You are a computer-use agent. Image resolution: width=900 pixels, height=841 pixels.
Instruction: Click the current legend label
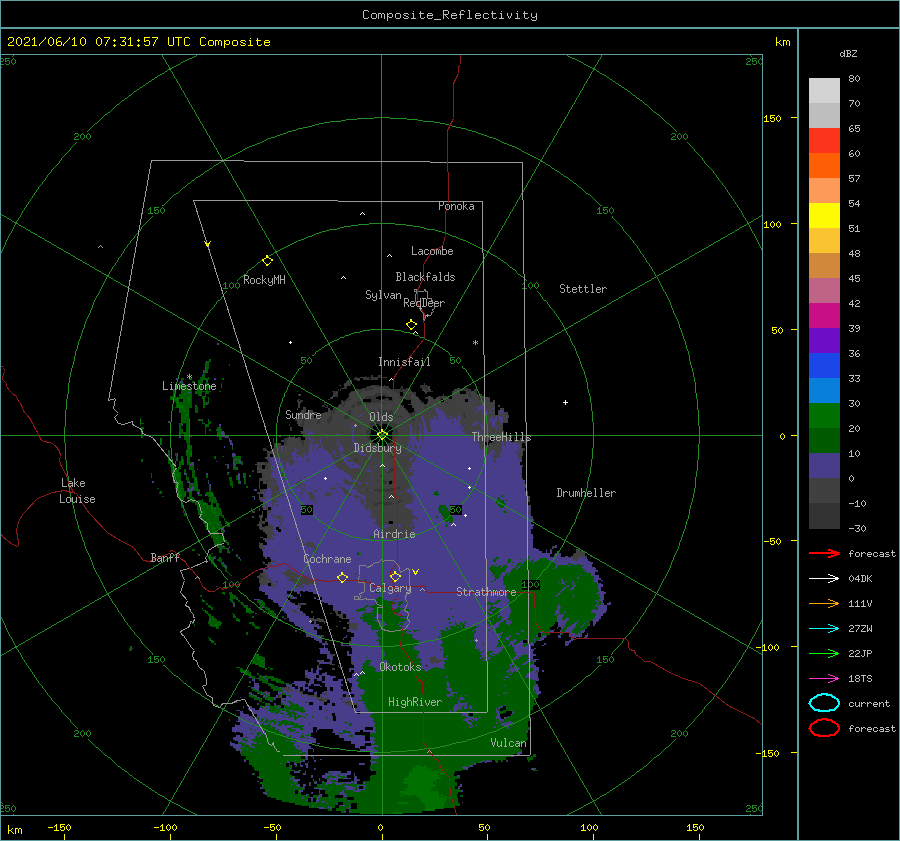[869, 703]
